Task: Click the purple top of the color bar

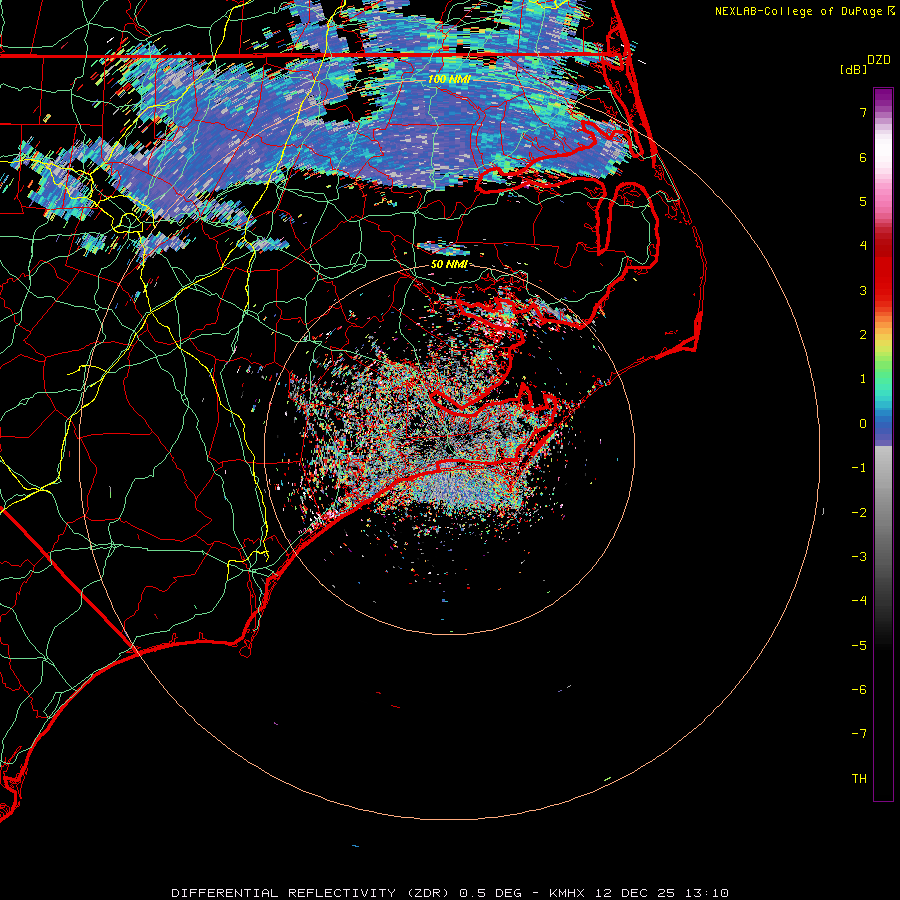Action: pos(883,98)
